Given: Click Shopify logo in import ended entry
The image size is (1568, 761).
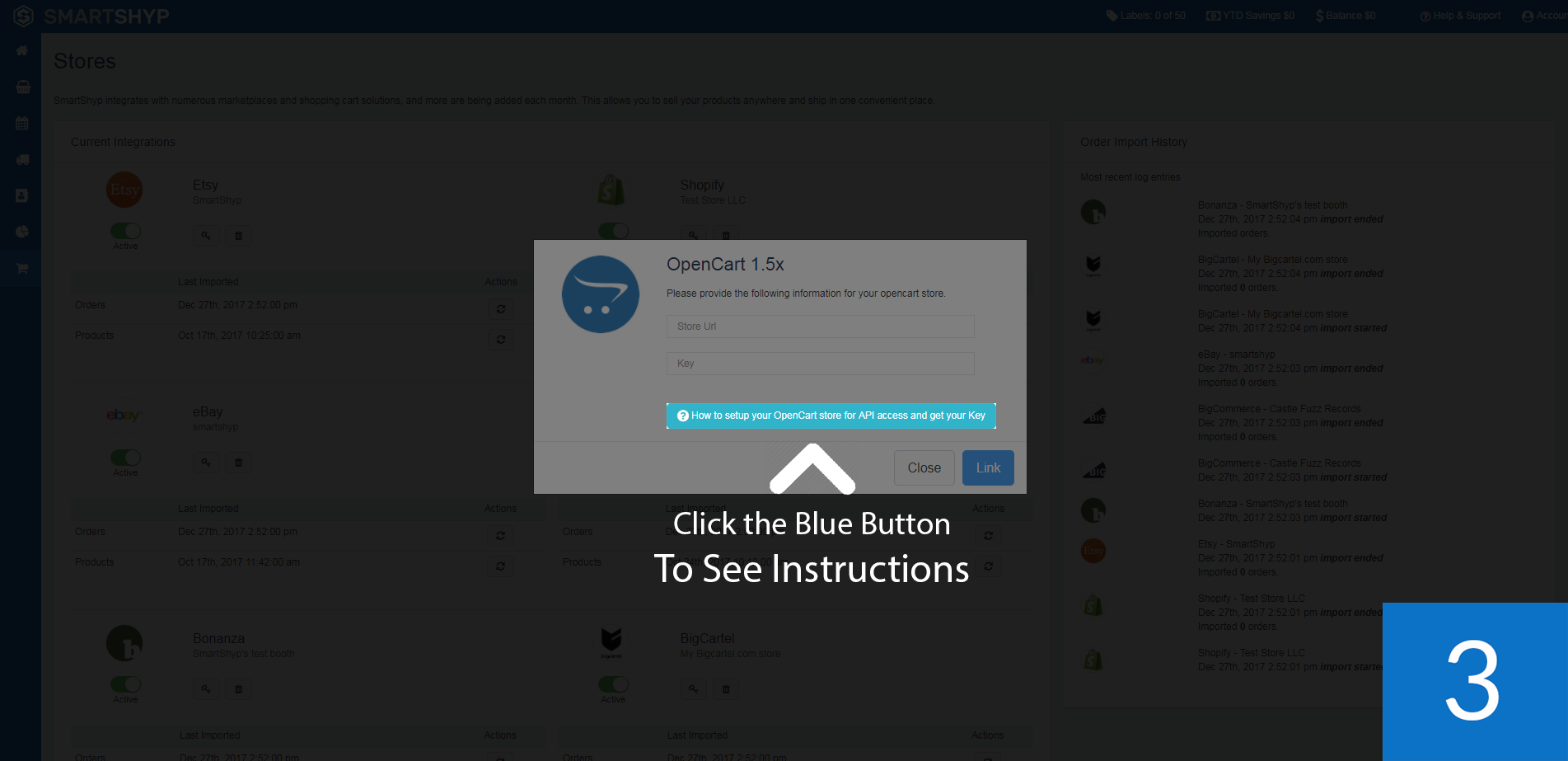Looking at the screenshot, I should pyautogui.click(x=1093, y=605).
